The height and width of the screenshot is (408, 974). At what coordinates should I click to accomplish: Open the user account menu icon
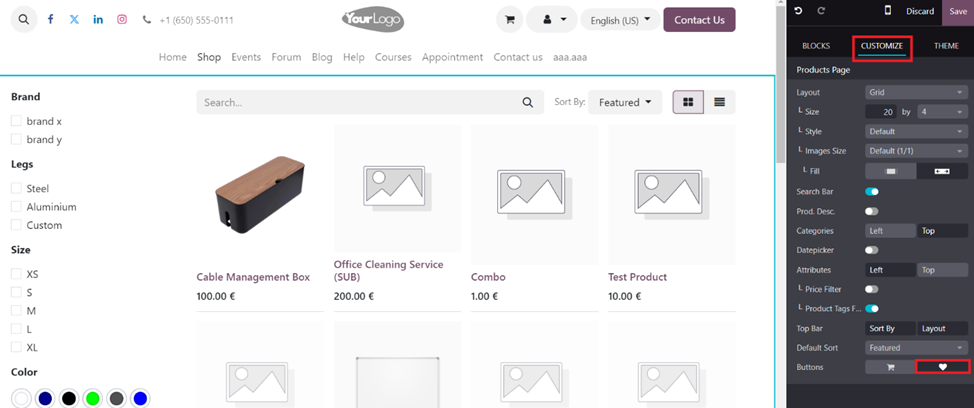point(552,20)
